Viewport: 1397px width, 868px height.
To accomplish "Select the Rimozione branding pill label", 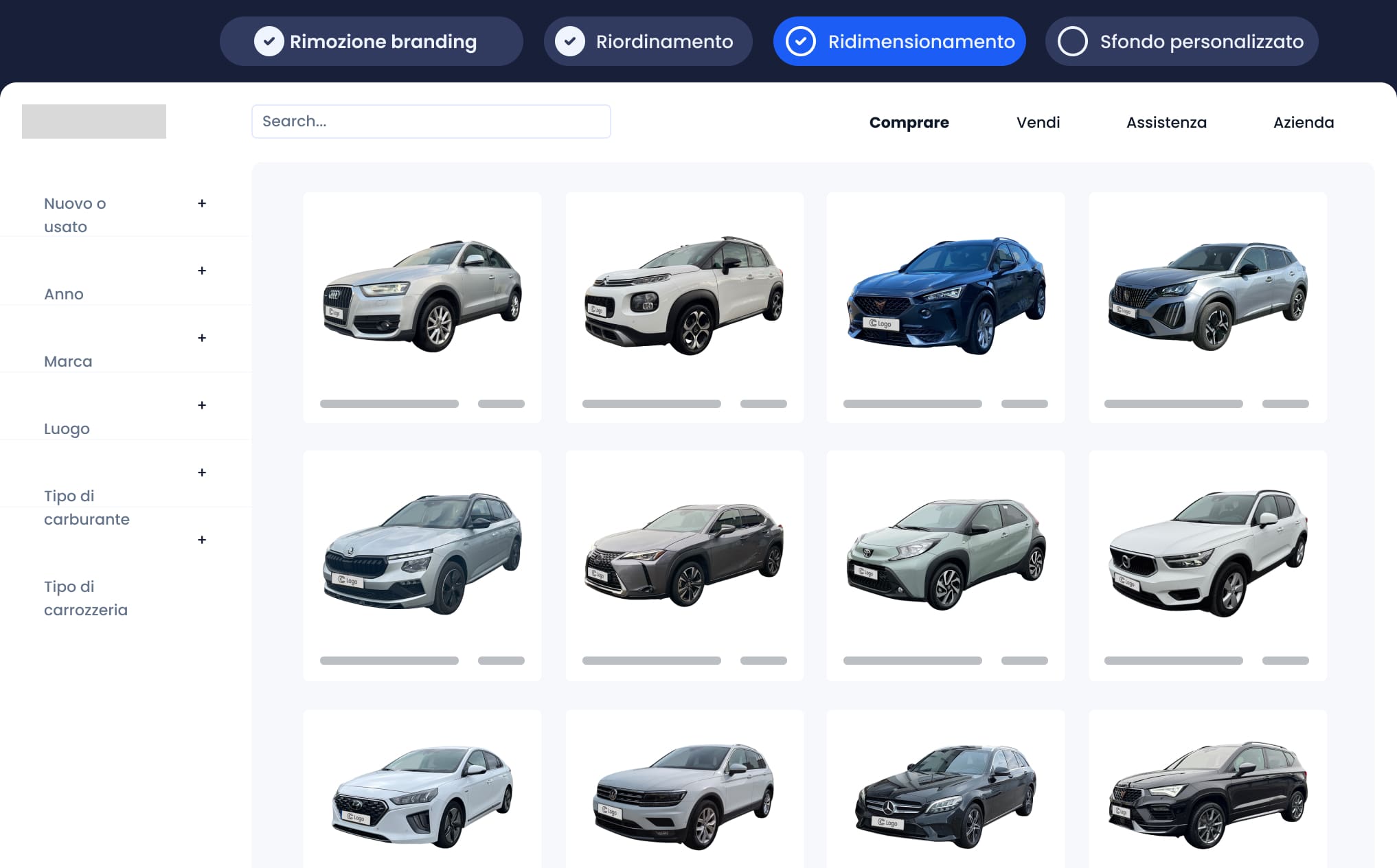I will click(x=383, y=42).
